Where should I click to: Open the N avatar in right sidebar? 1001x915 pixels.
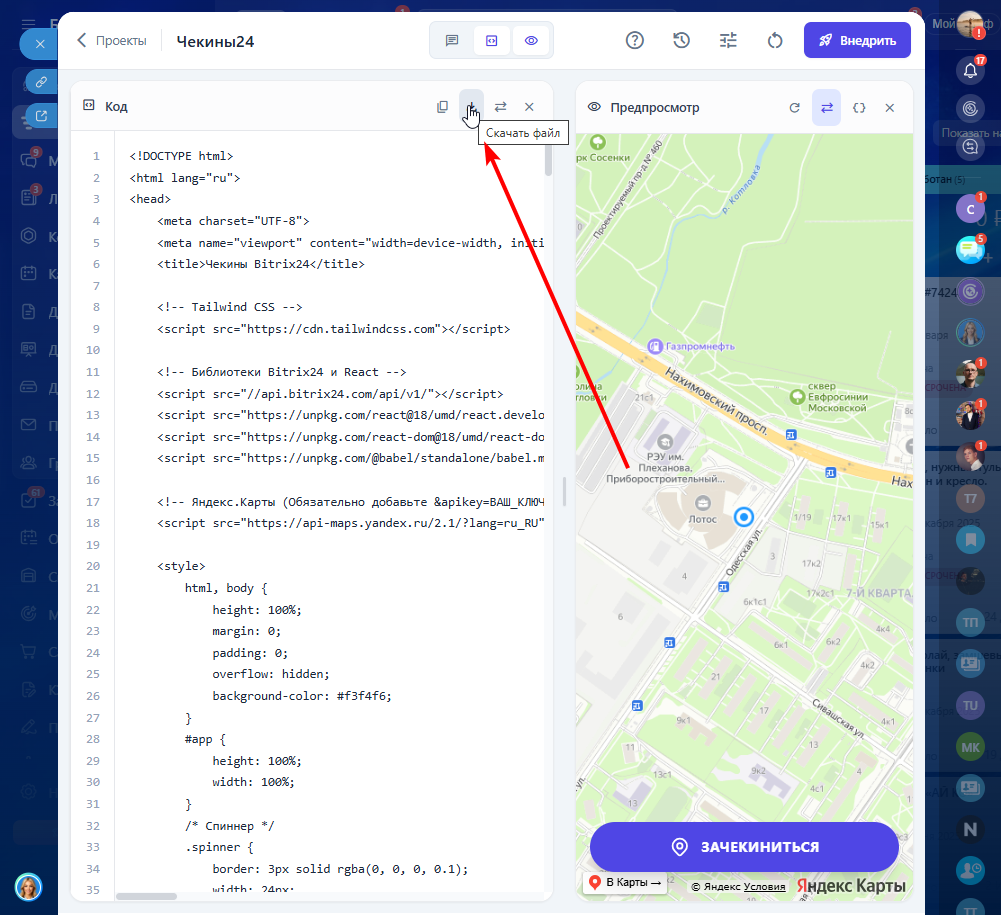[x=970, y=829]
